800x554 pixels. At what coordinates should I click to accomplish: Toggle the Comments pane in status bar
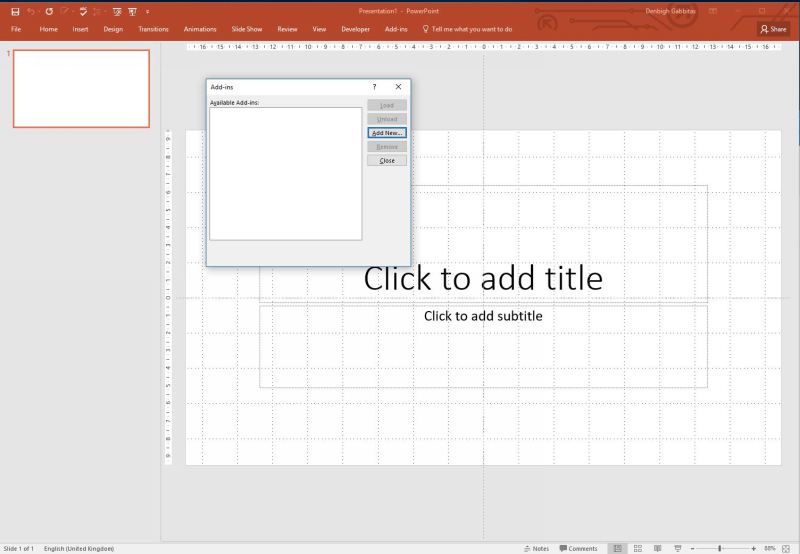(x=578, y=548)
